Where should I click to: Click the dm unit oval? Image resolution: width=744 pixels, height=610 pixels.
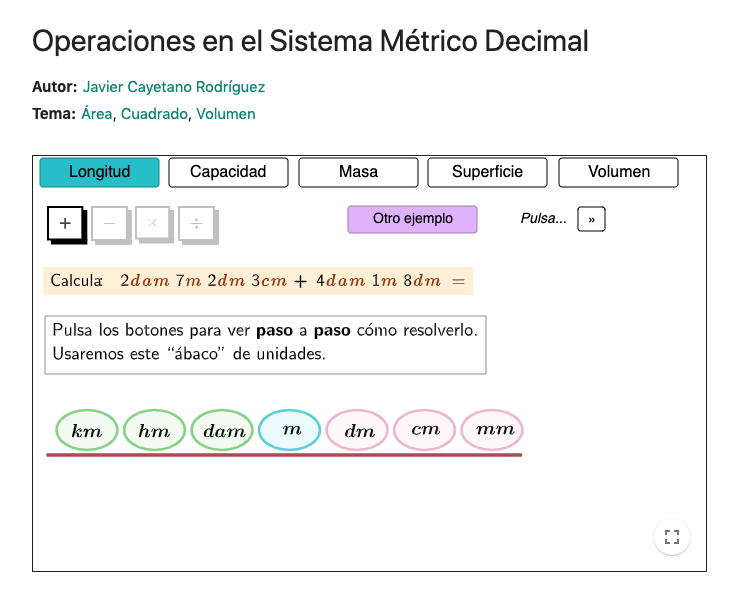(x=359, y=431)
